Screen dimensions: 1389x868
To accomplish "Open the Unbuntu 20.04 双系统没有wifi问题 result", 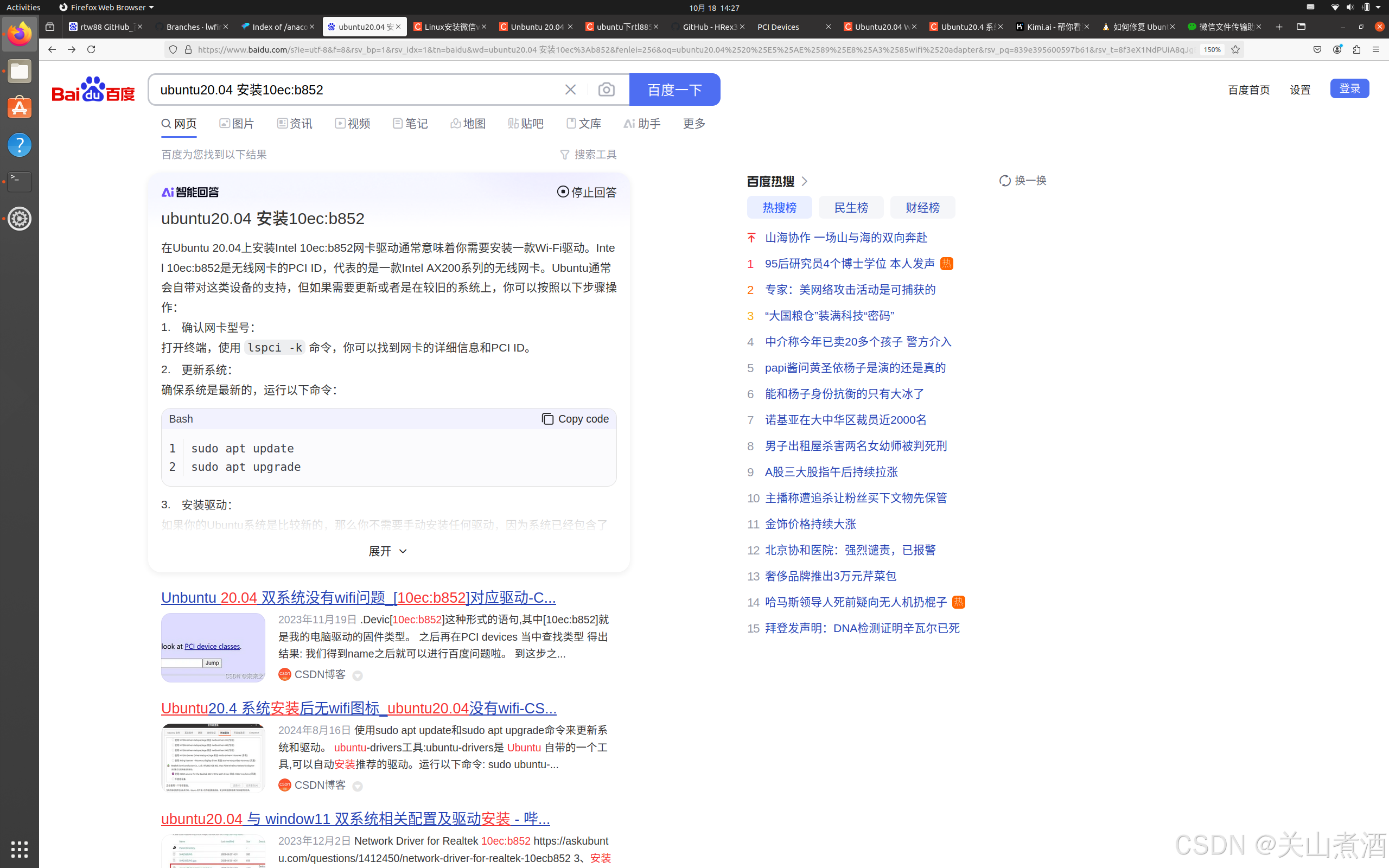I will [x=358, y=597].
